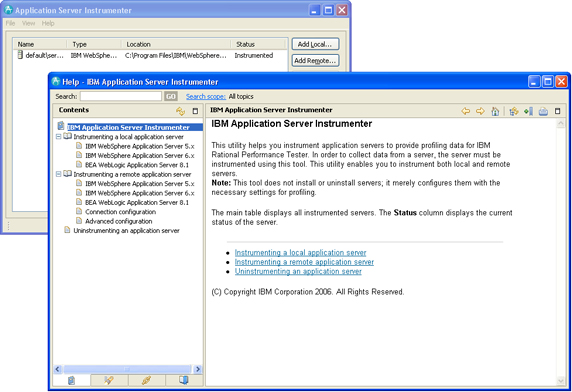572x392 pixels.
Task: Sort by the Type column header
Action: coord(94,44)
